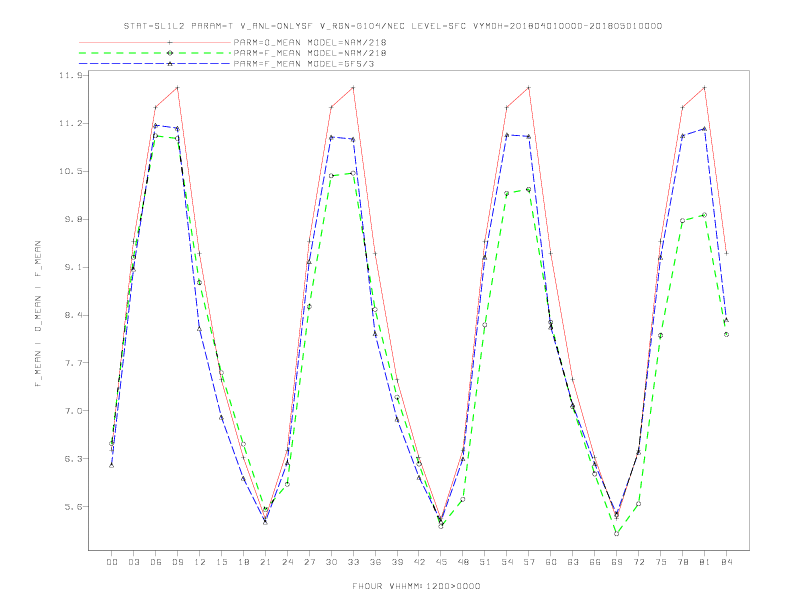The image size is (792, 612).
Task: Click x-axis forecast hour label 42
Action: 419,562
